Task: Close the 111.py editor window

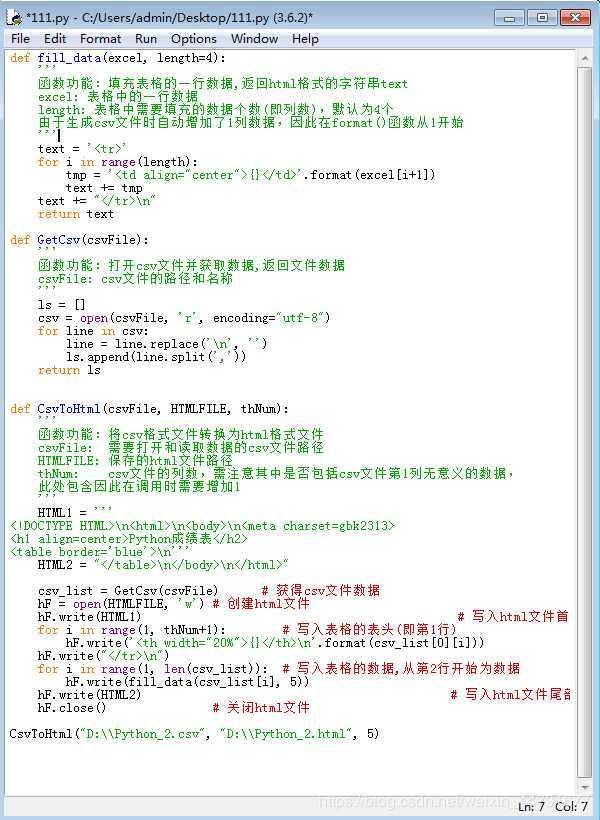Action: pyautogui.click(x=575, y=18)
